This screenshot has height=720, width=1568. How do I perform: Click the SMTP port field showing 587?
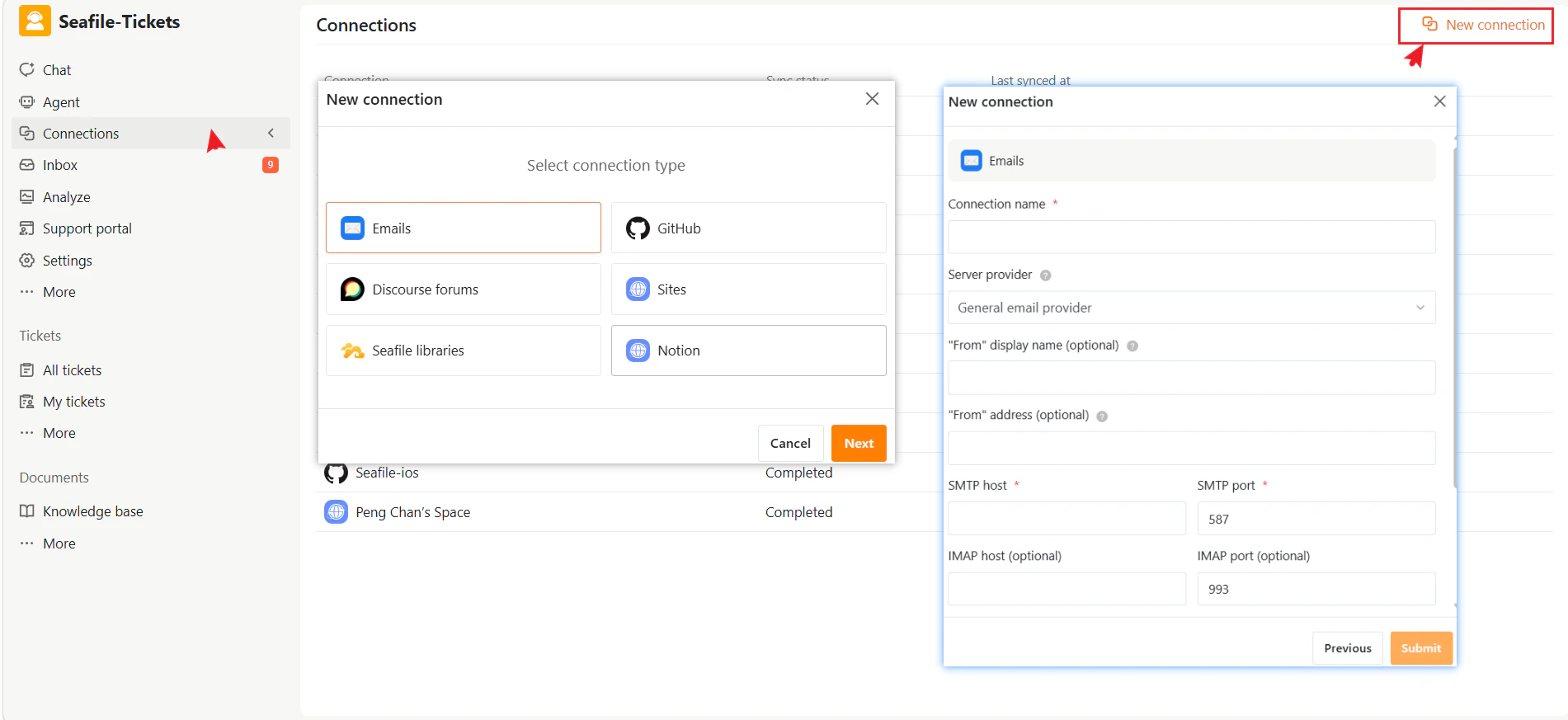click(1316, 519)
